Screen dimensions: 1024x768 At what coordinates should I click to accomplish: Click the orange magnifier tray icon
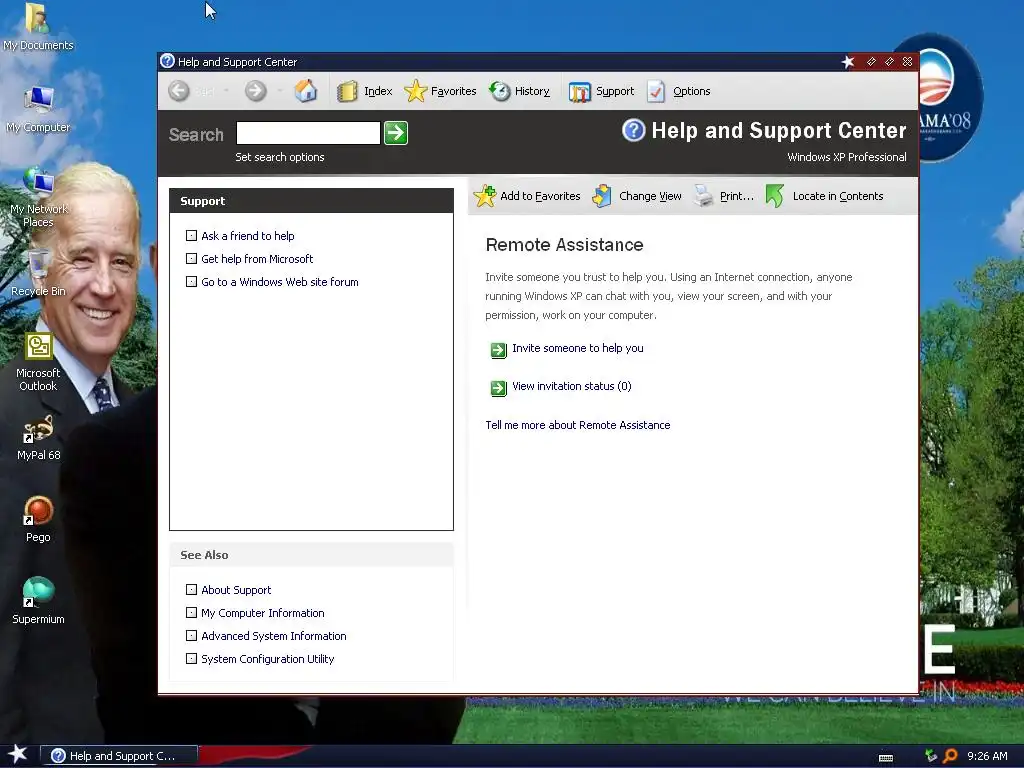(950, 756)
